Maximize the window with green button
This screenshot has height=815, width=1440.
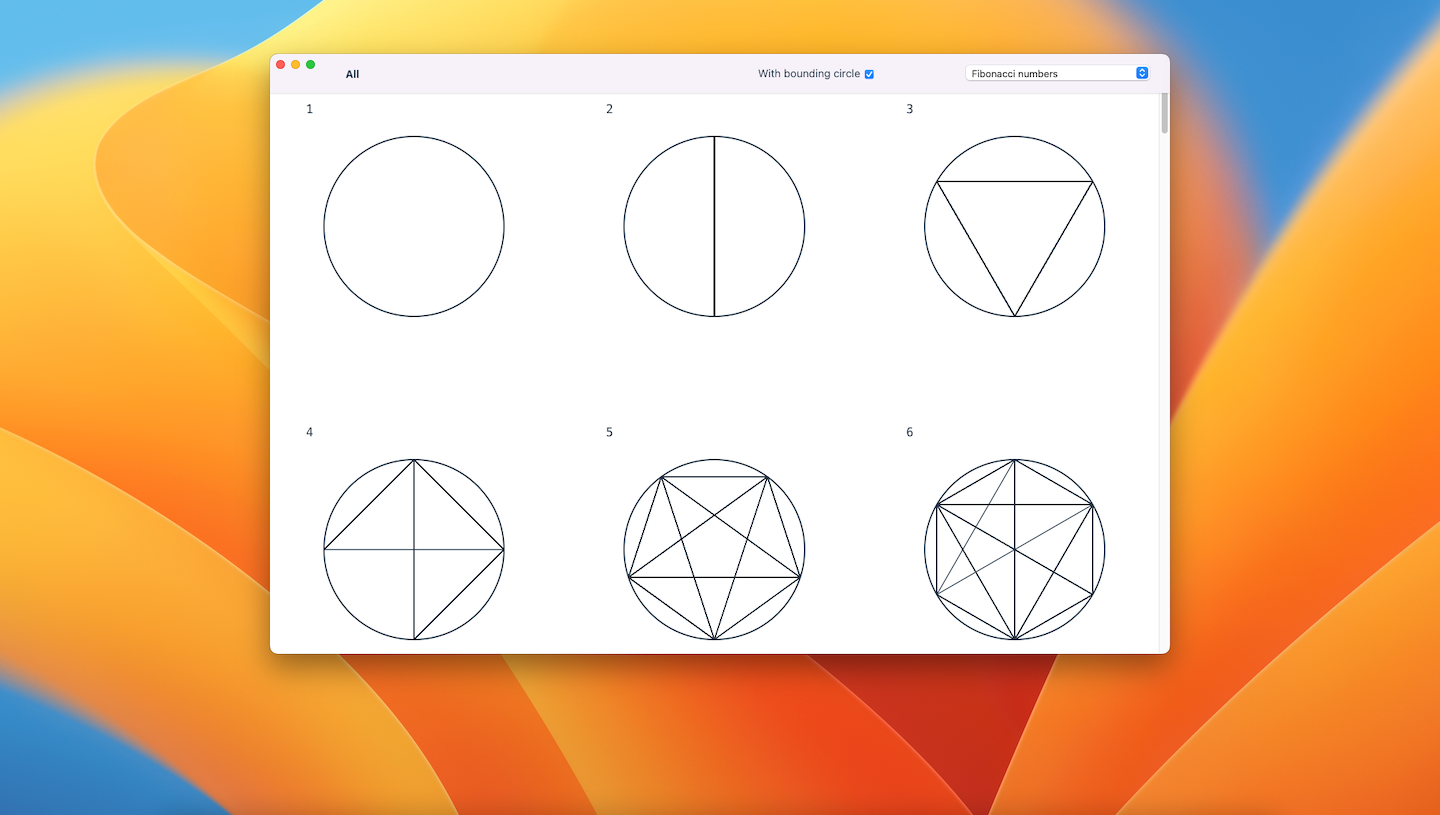pos(310,64)
